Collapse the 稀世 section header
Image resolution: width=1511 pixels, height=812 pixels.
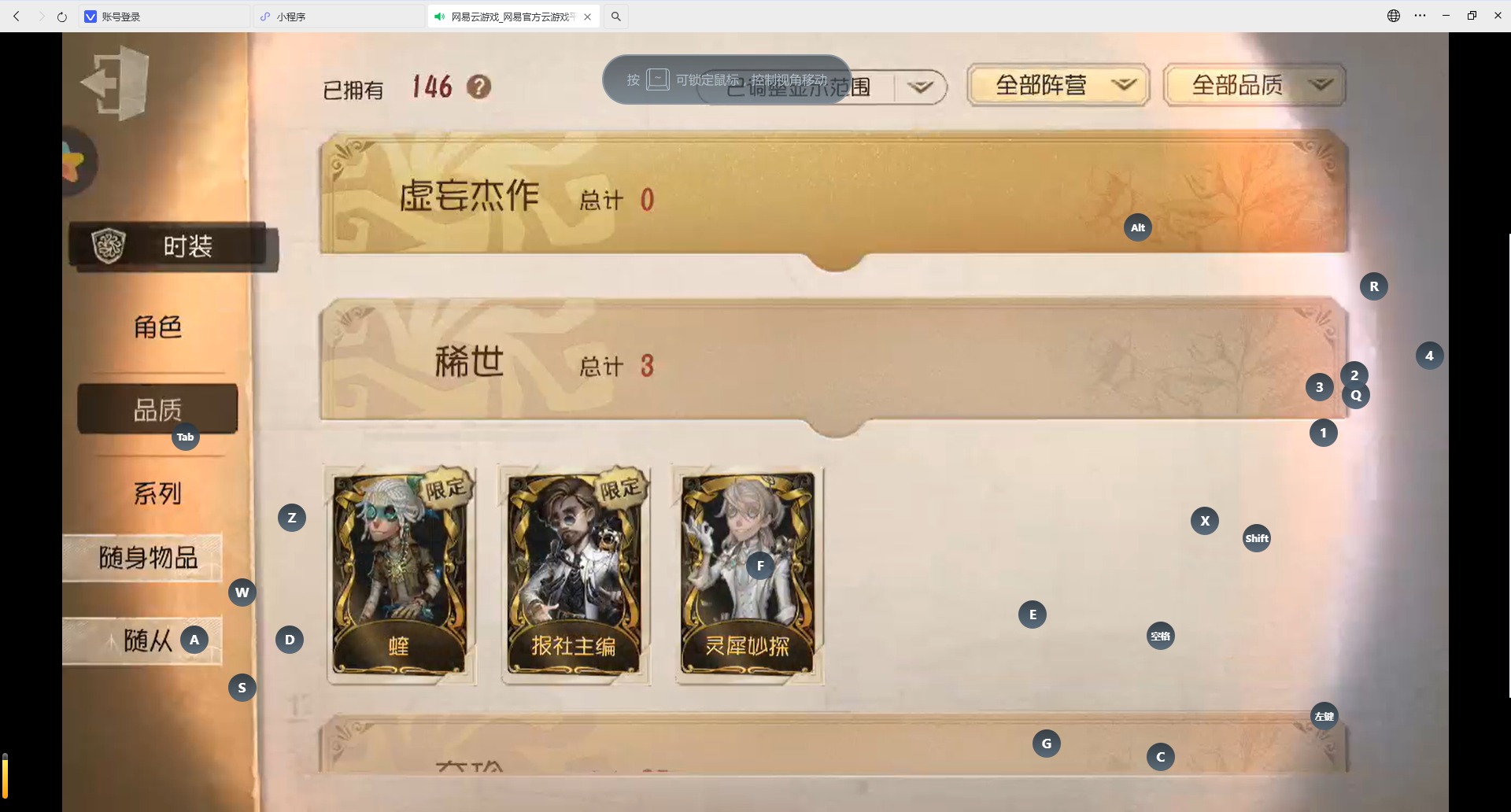coord(834,362)
